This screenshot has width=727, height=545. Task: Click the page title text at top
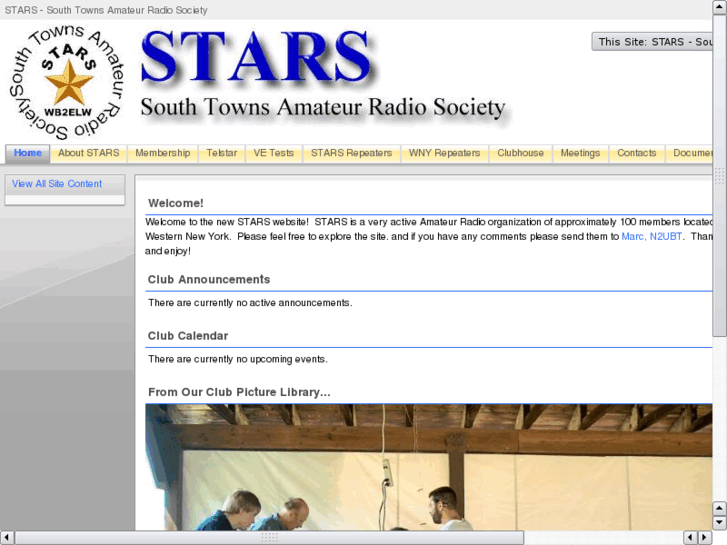(106, 10)
